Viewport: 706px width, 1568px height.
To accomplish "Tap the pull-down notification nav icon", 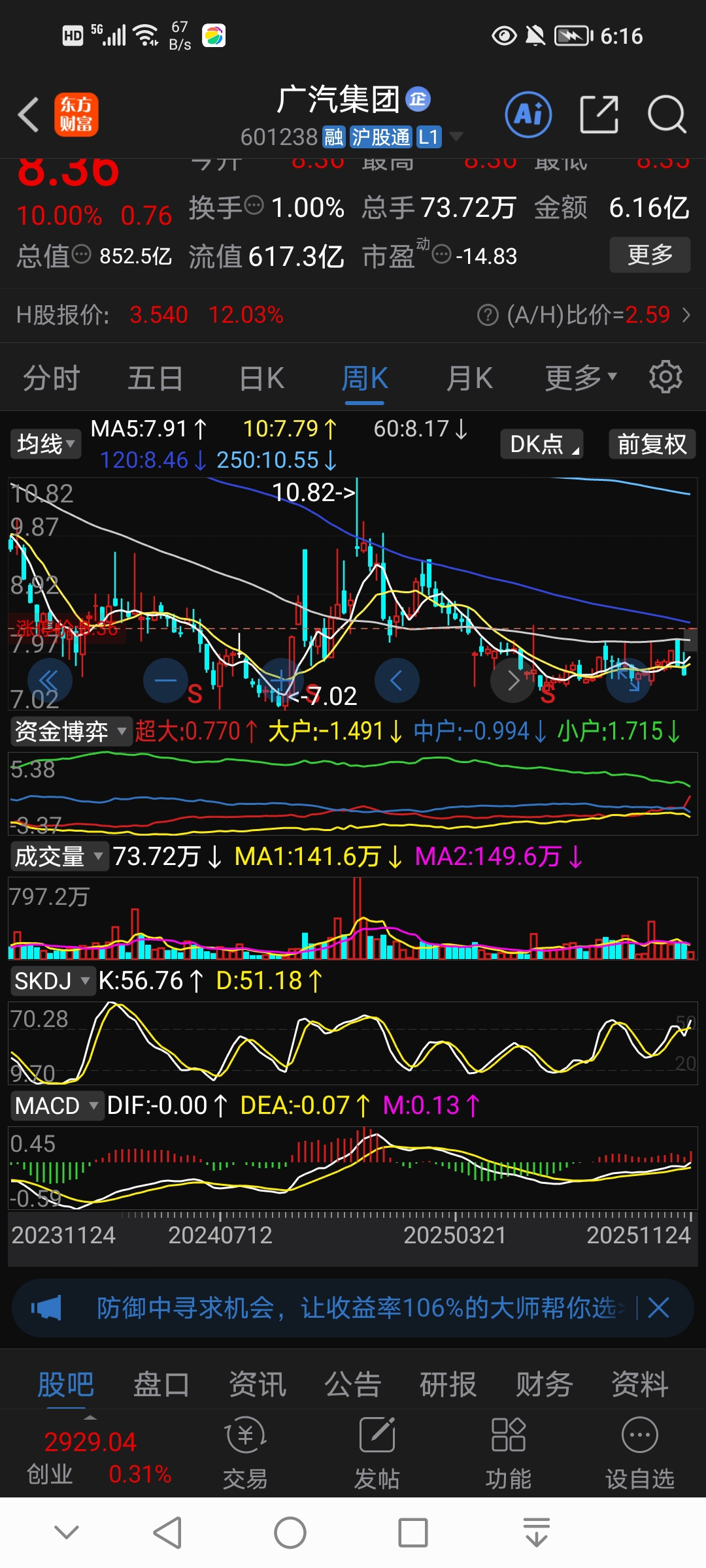I will tap(536, 1532).
